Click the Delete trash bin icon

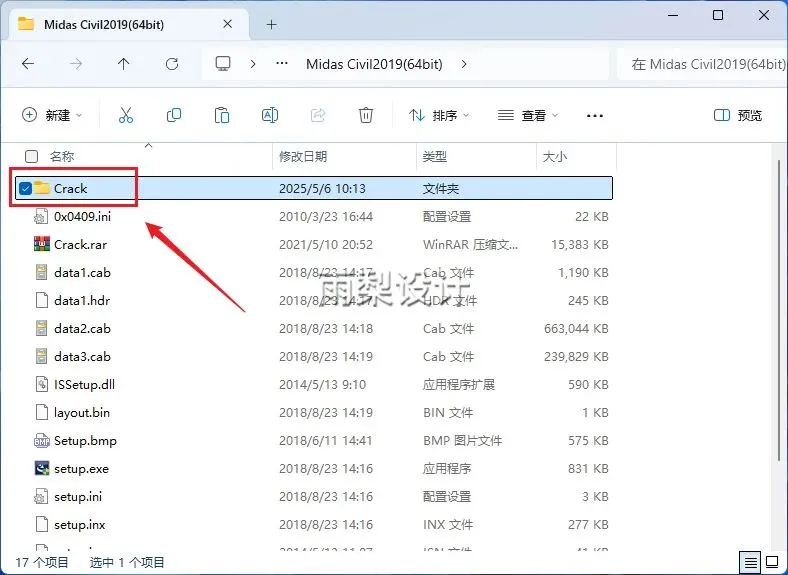pyautogui.click(x=366, y=116)
